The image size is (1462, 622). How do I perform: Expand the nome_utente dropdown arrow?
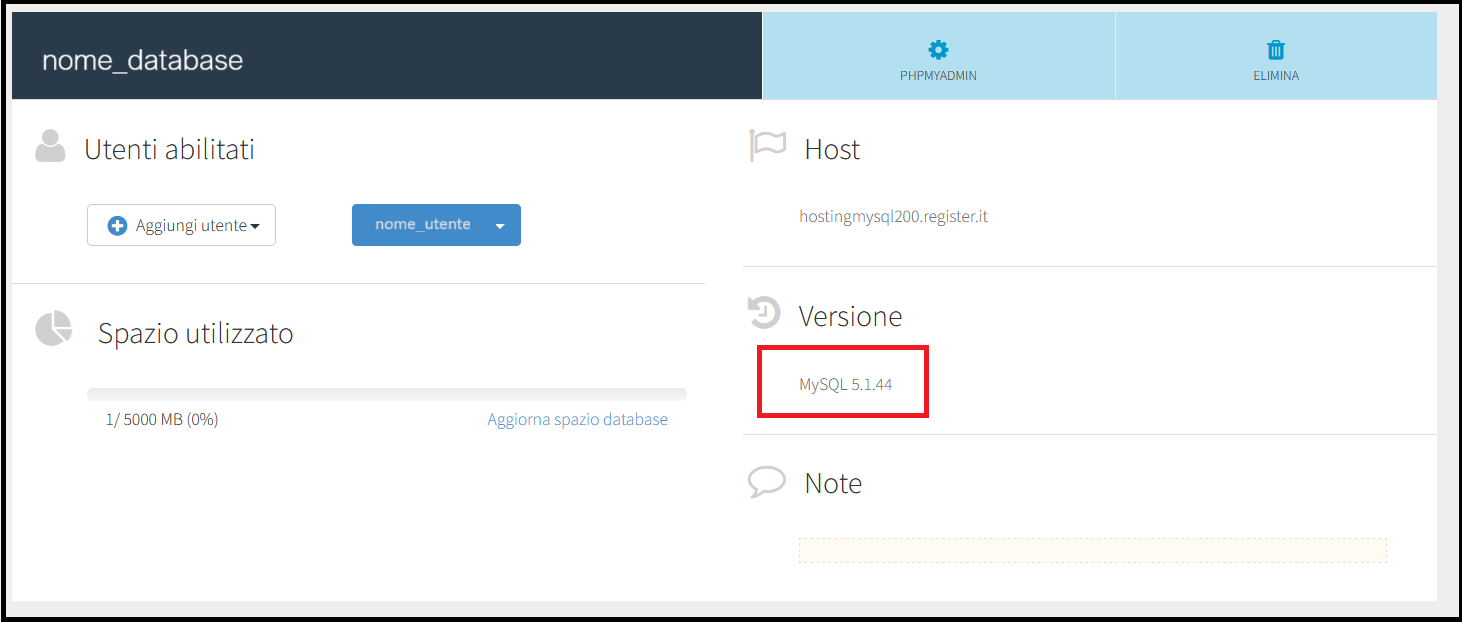click(500, 226)
